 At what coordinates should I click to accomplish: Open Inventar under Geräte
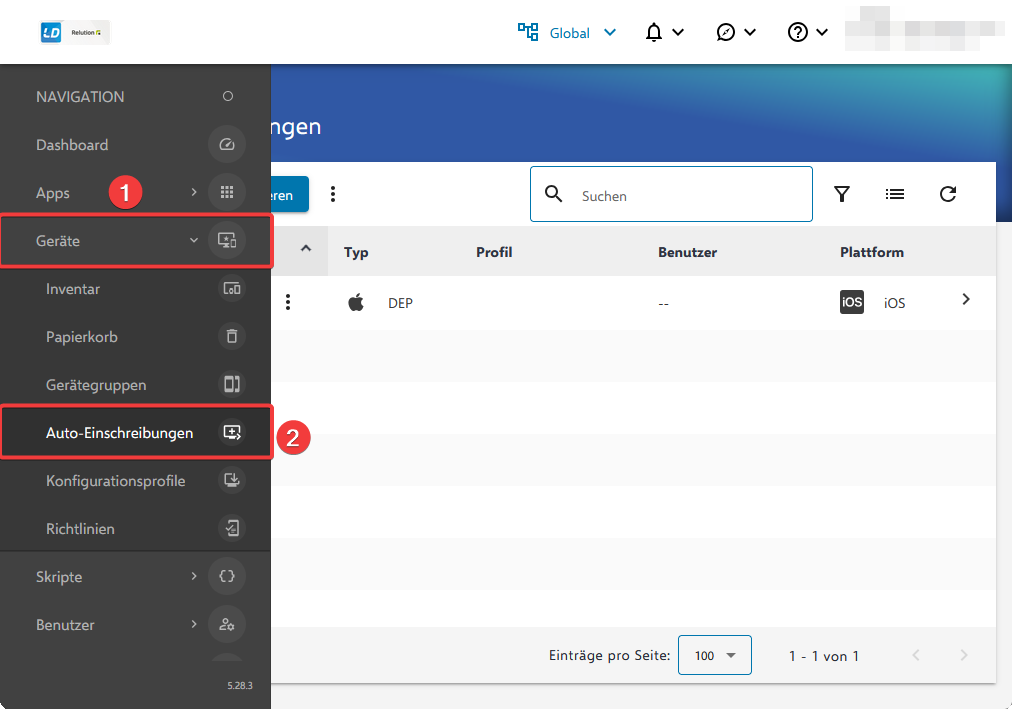[x=73, y=289]
